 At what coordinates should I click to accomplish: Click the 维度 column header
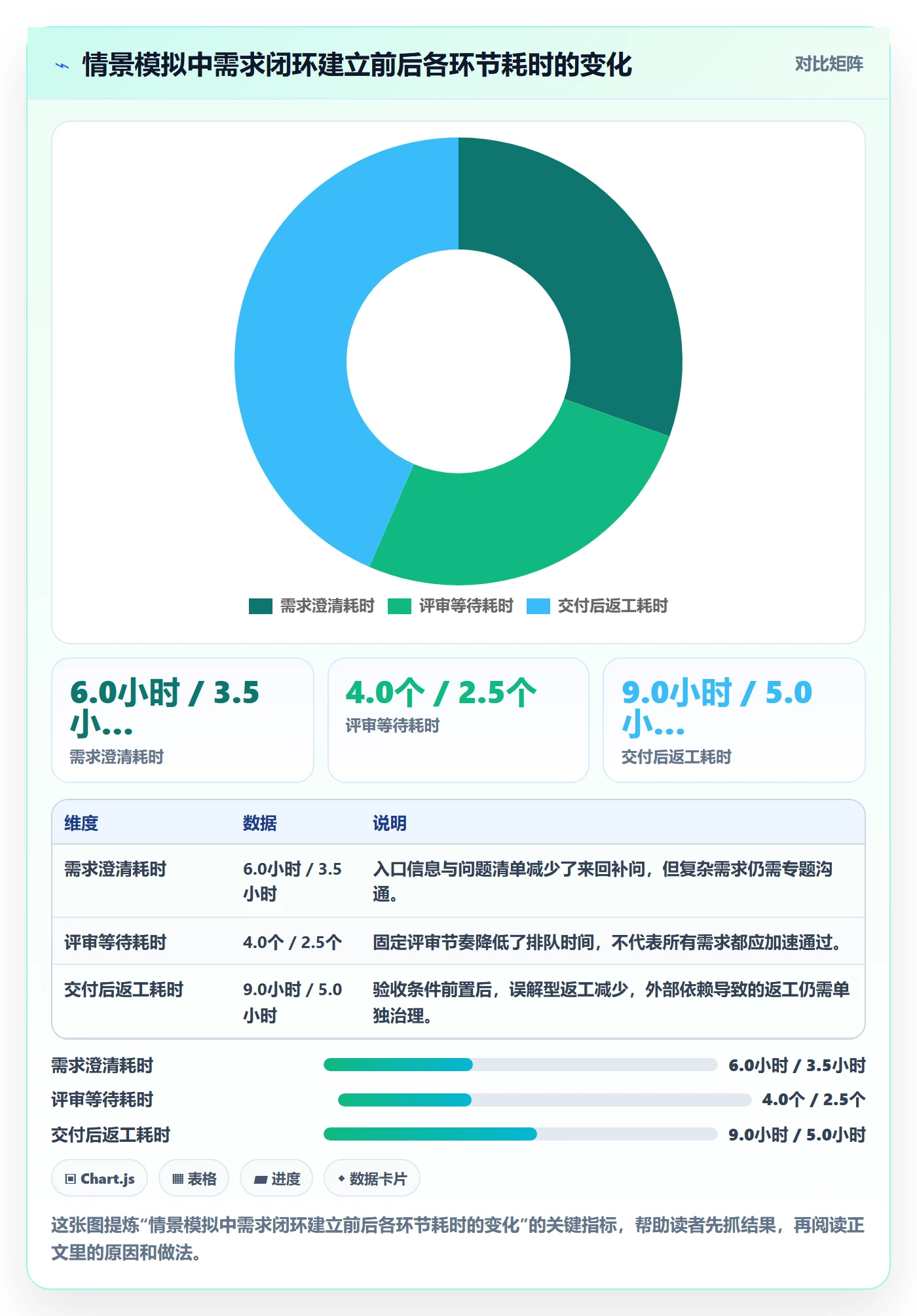81,823
